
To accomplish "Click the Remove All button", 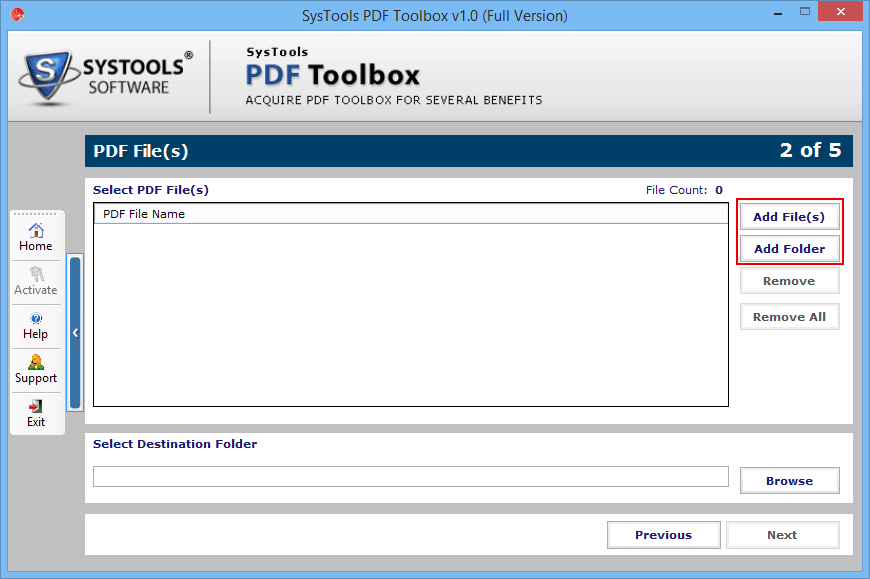I will [x=789, y=317].
